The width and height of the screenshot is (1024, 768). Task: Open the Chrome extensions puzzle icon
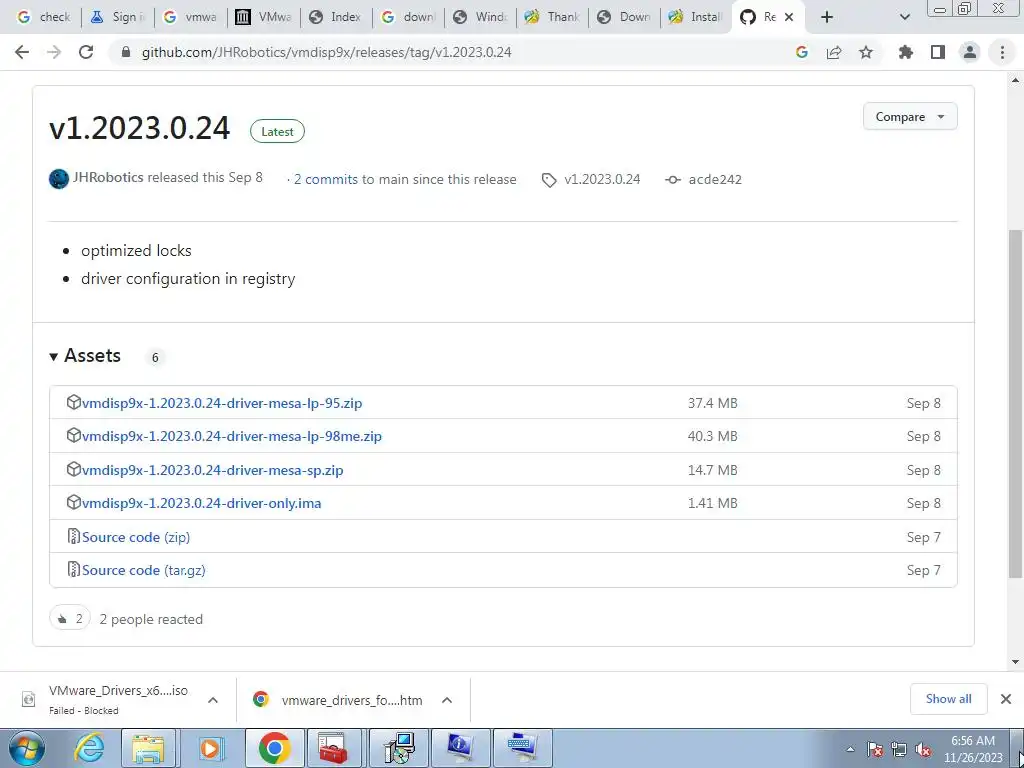(x=906, y=52)
